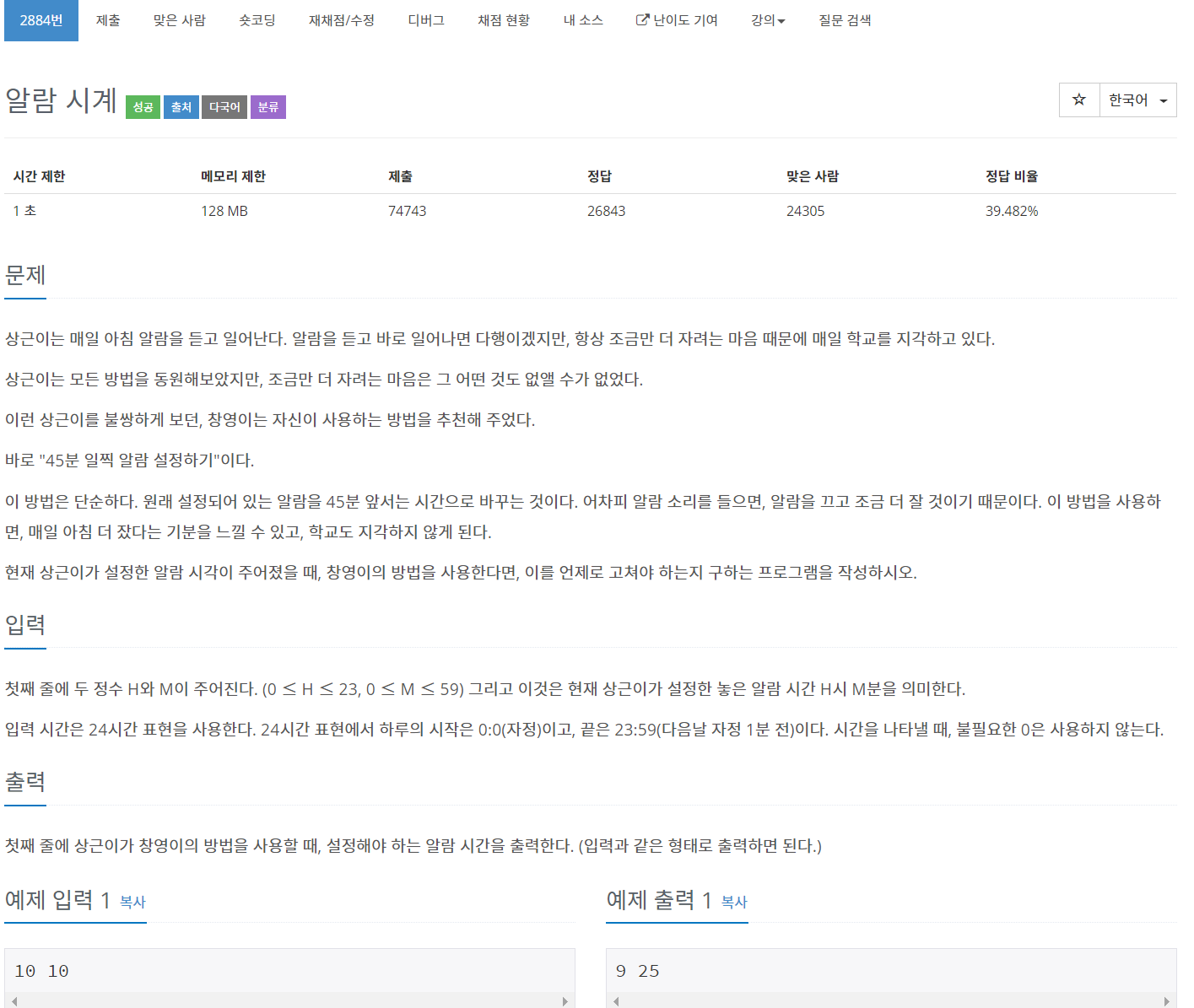This screenshot has height=1008, width=1194.
Task: Copy example output 1 with 복사
Action: coord(734,902)
